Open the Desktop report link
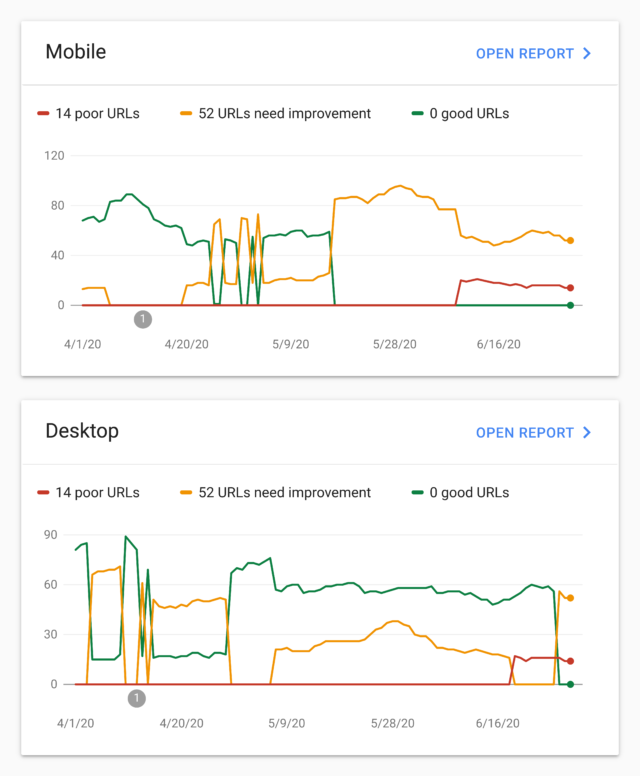This screenshot has width=640, height=776. click(x=524, y=433)
